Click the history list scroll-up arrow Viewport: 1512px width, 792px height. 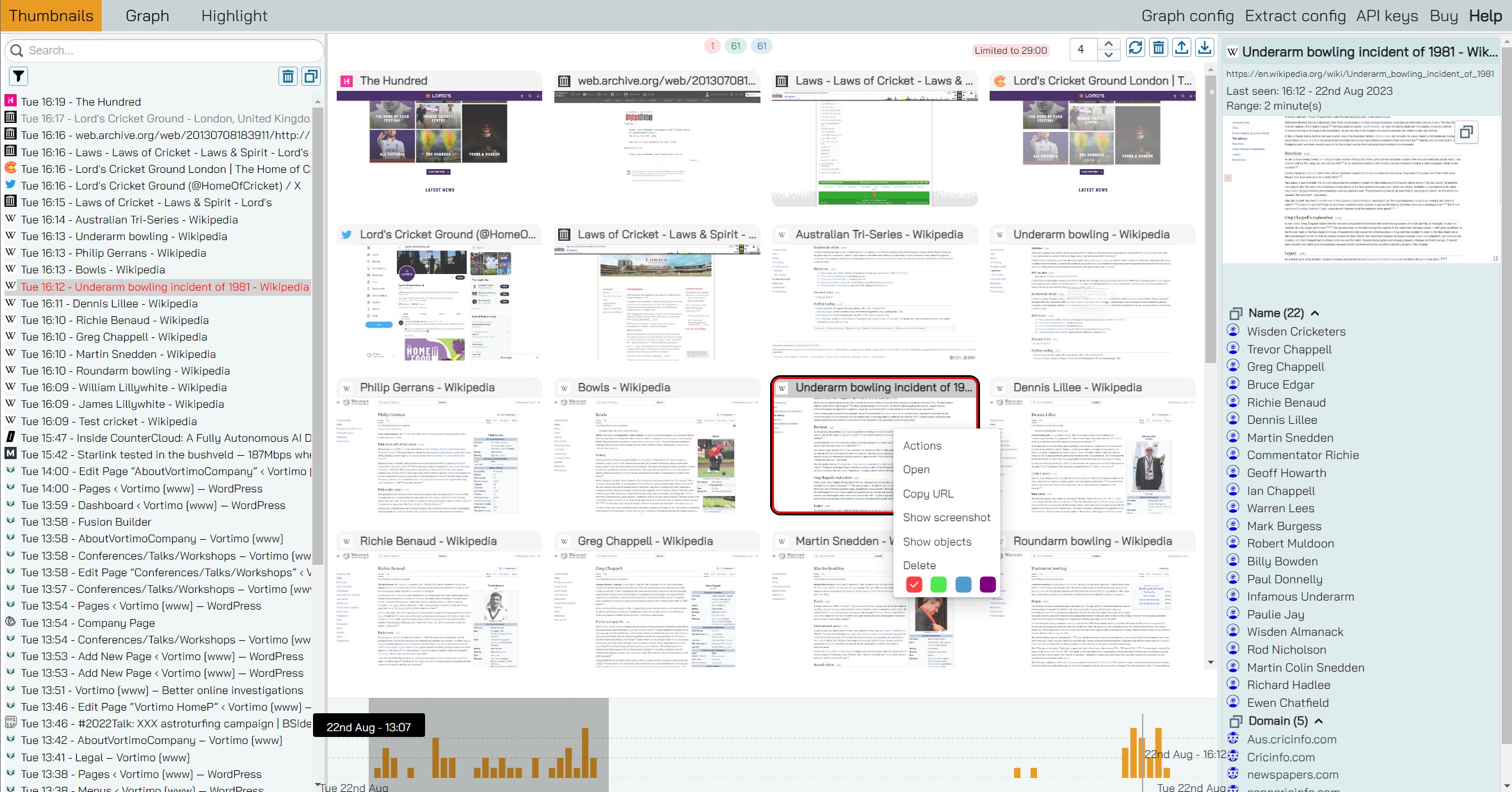318,102
